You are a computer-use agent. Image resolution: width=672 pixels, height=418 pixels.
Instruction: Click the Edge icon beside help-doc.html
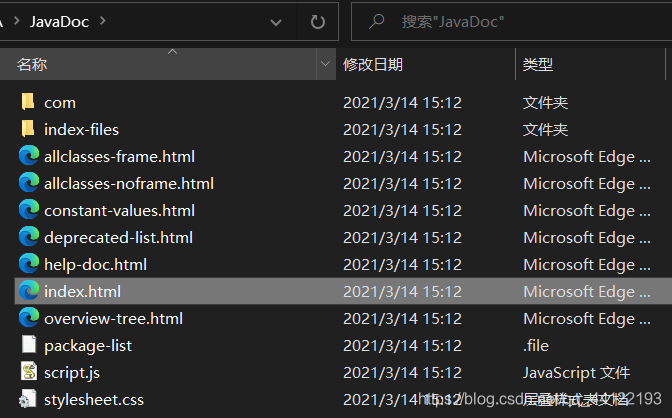pyautogui.click(x=29, y=264)
